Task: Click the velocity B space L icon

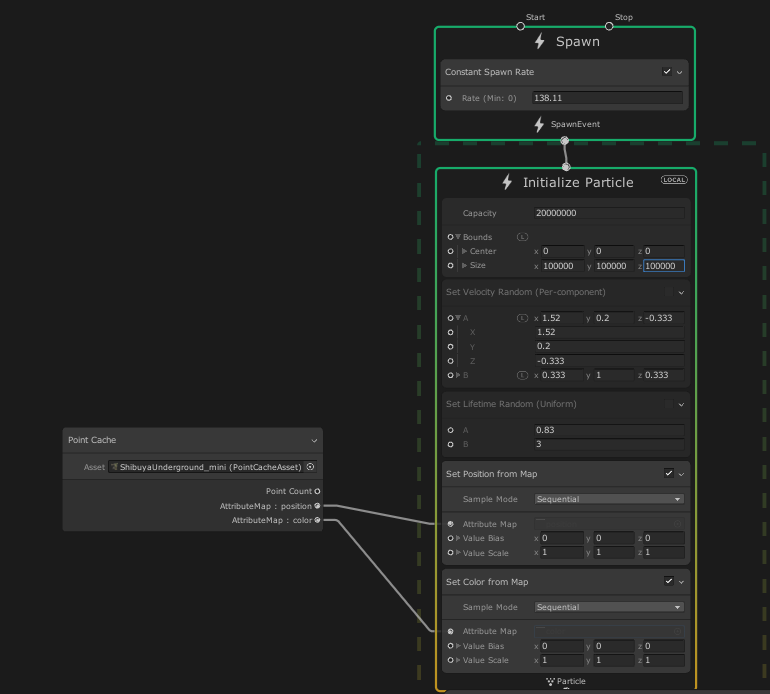Action: pyautogui.click(x=522, y=375)
